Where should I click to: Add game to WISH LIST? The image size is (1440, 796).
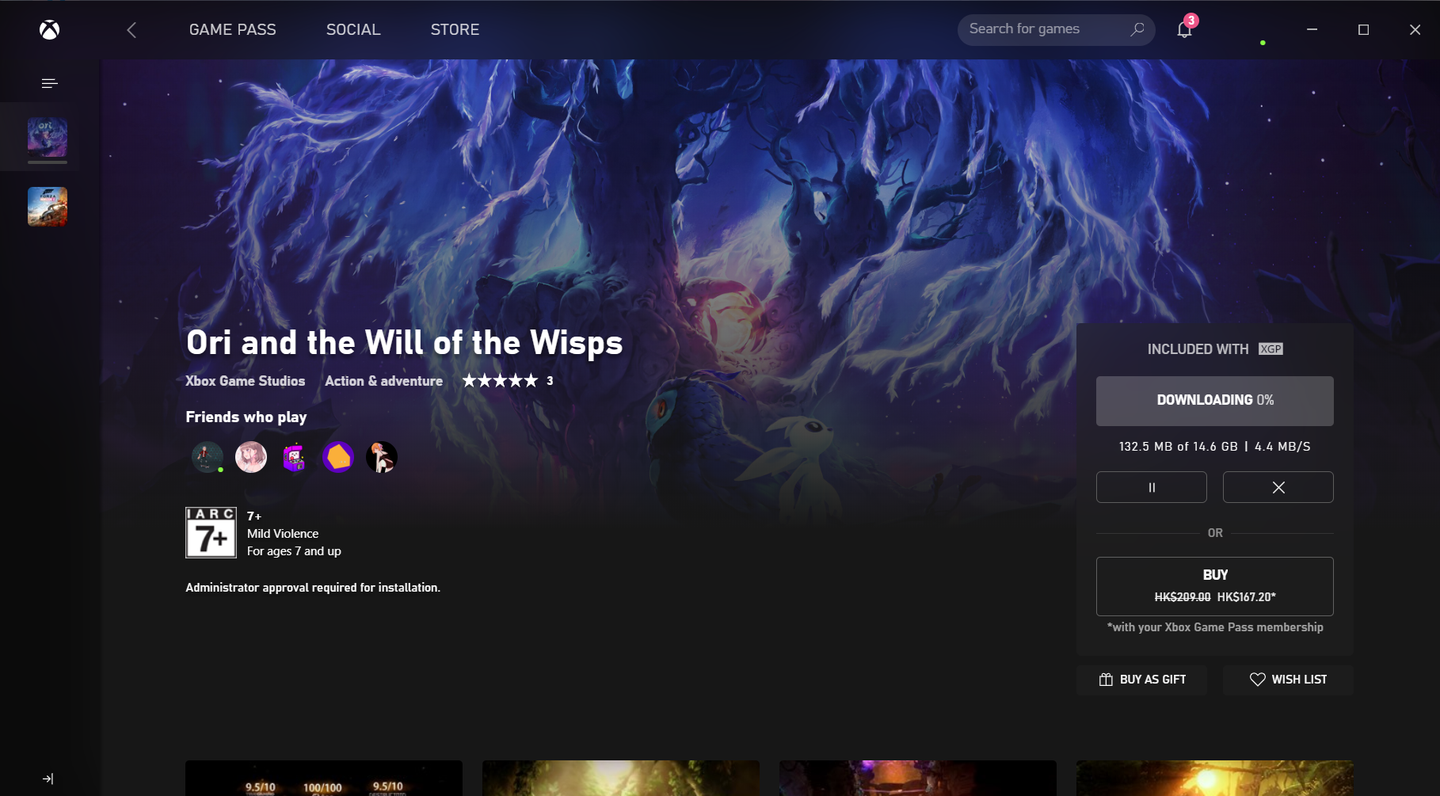[x=1288, y=680]
